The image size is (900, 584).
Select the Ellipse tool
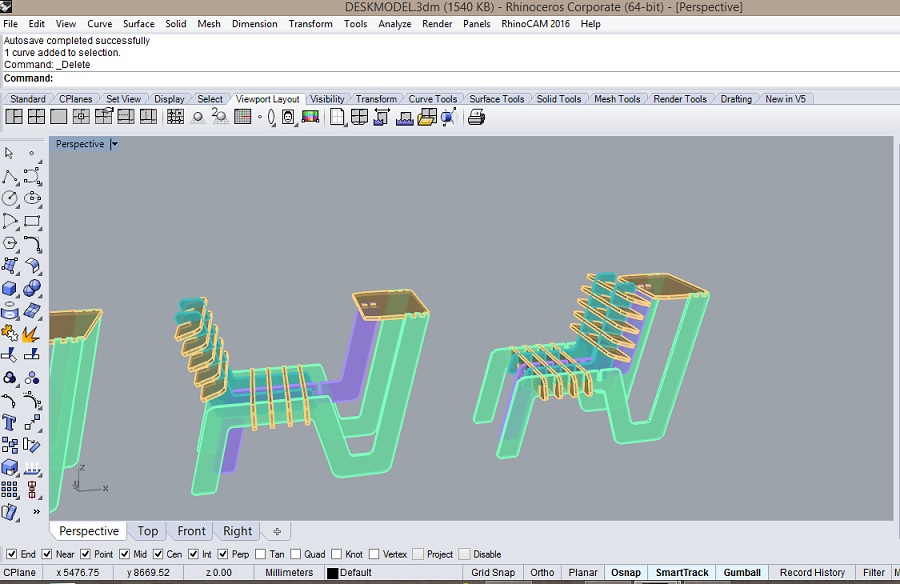(x=32, y=199)
